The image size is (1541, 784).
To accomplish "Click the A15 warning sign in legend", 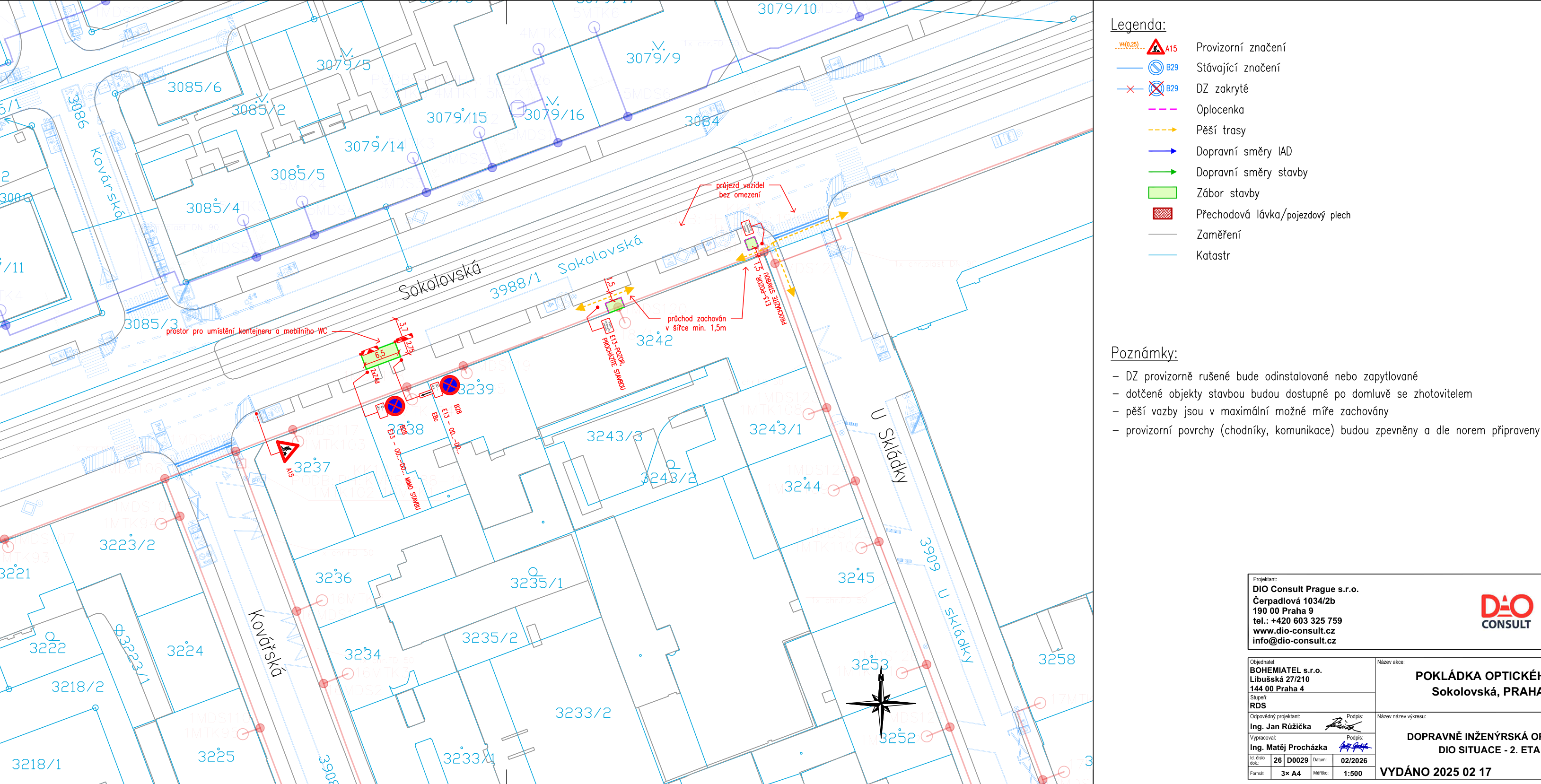I will coord(1156,47).
